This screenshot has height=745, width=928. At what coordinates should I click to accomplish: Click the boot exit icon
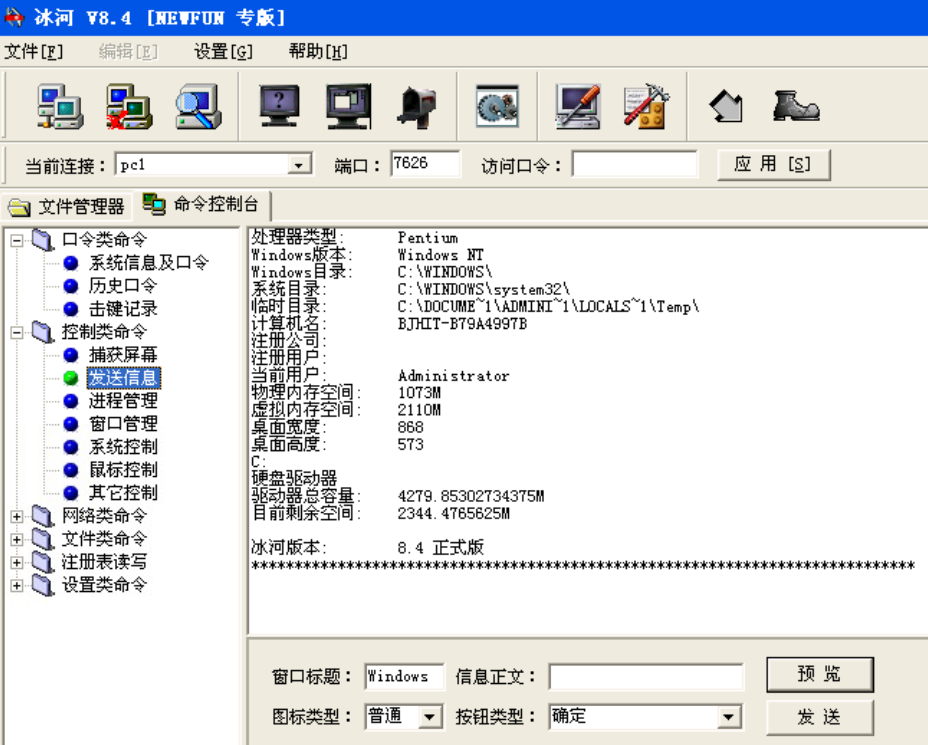(796, 106)
